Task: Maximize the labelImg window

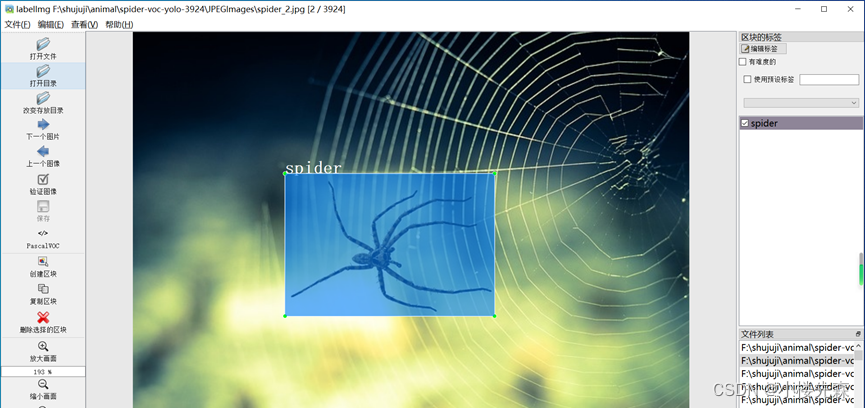Action: point(824,9)
